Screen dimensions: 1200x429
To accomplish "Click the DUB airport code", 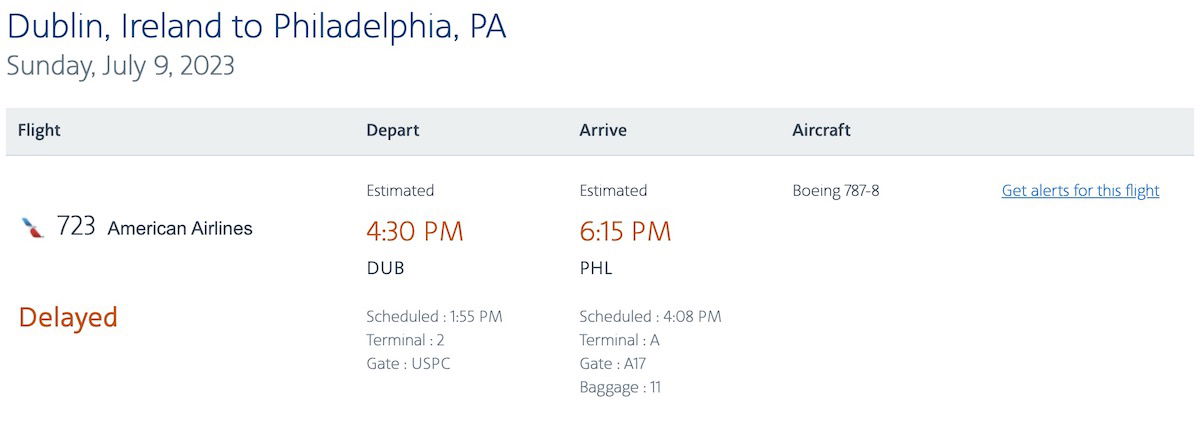I will tap(385, 268).
